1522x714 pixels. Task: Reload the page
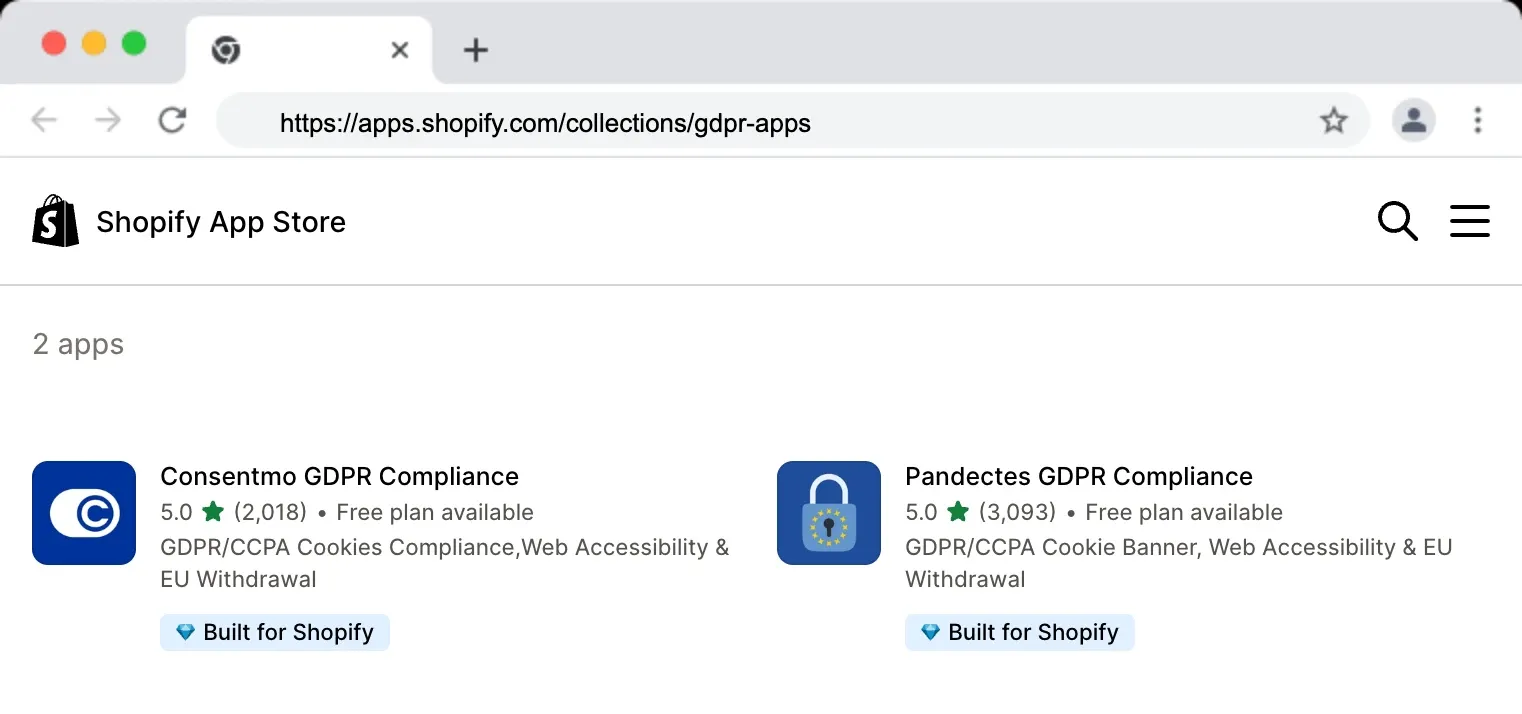[173, 121]
